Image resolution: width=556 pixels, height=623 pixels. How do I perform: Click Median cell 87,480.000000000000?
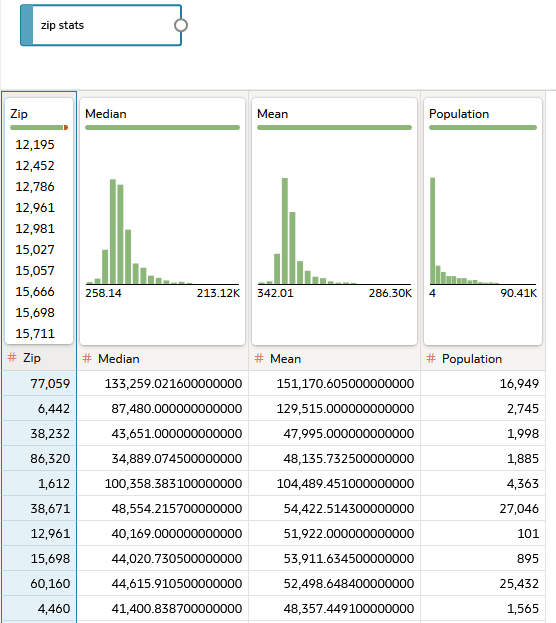pos(163,408)
